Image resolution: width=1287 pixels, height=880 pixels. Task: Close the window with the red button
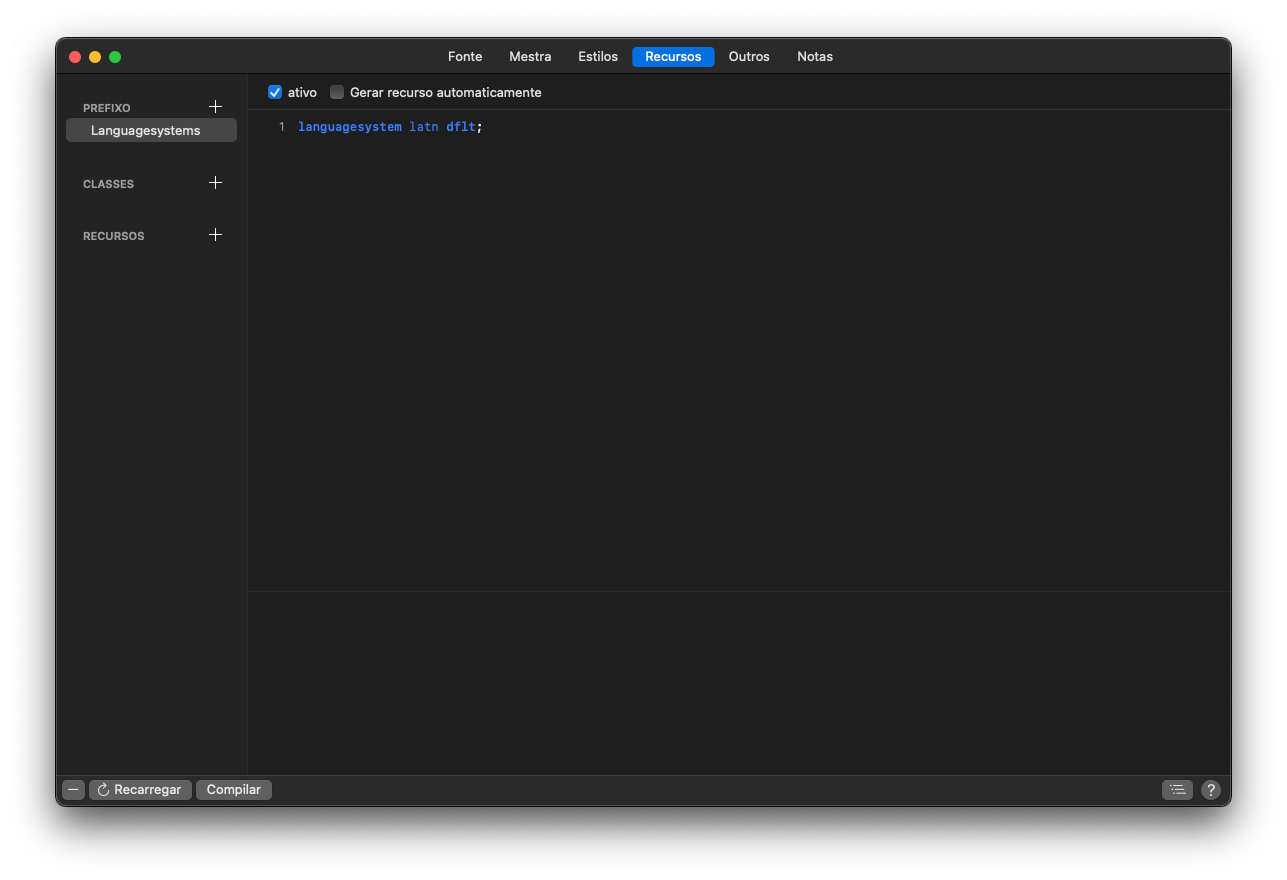pyautogui.click(x=75, y=57)
